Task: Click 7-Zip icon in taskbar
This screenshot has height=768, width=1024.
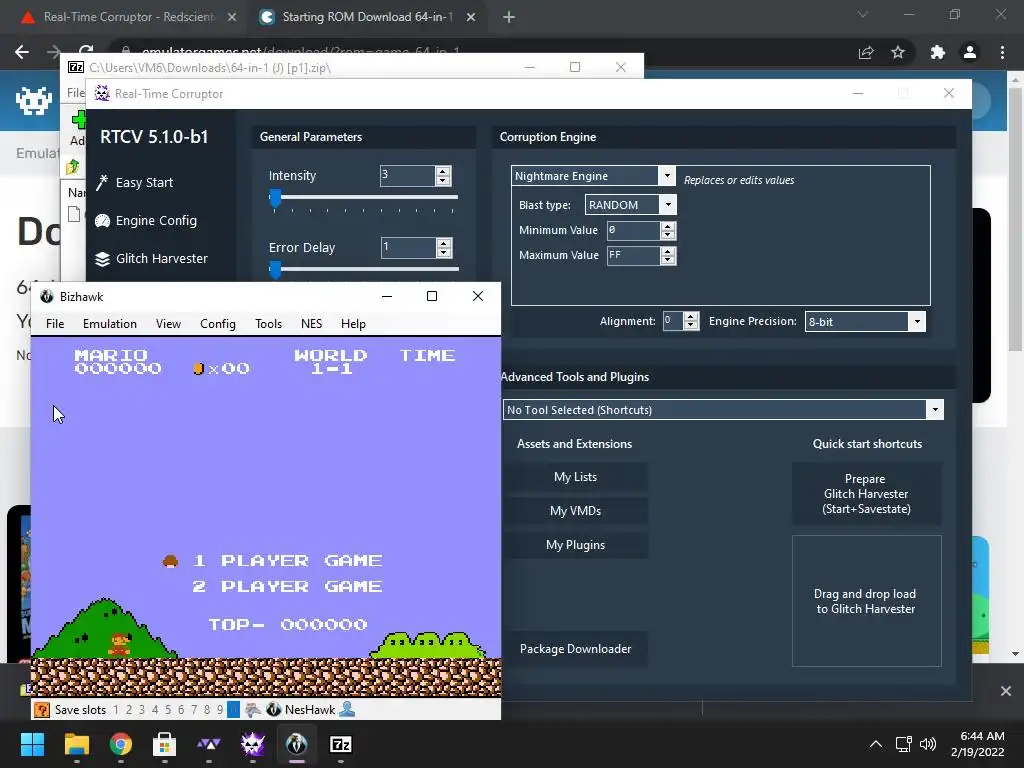Action: (x=341, y=744)
